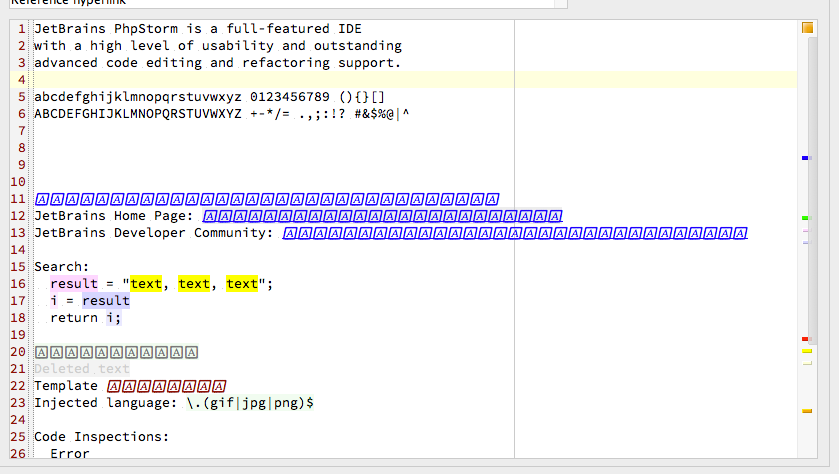The width and height of the screenshot is (839, 474).
Task: Click the 'Deleted text' line
Action: [82, 369]
